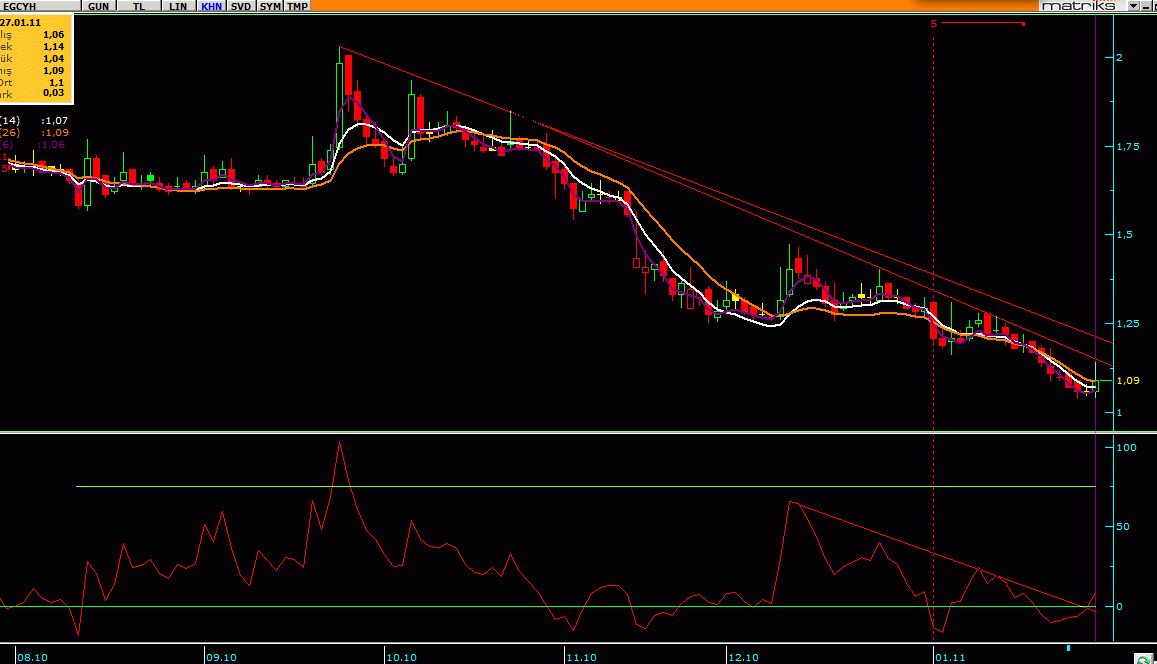Image resolution: width=1157 pixels, height=664 pixels.
Task: Click the EGCYH symbol field
Action: 40,6
